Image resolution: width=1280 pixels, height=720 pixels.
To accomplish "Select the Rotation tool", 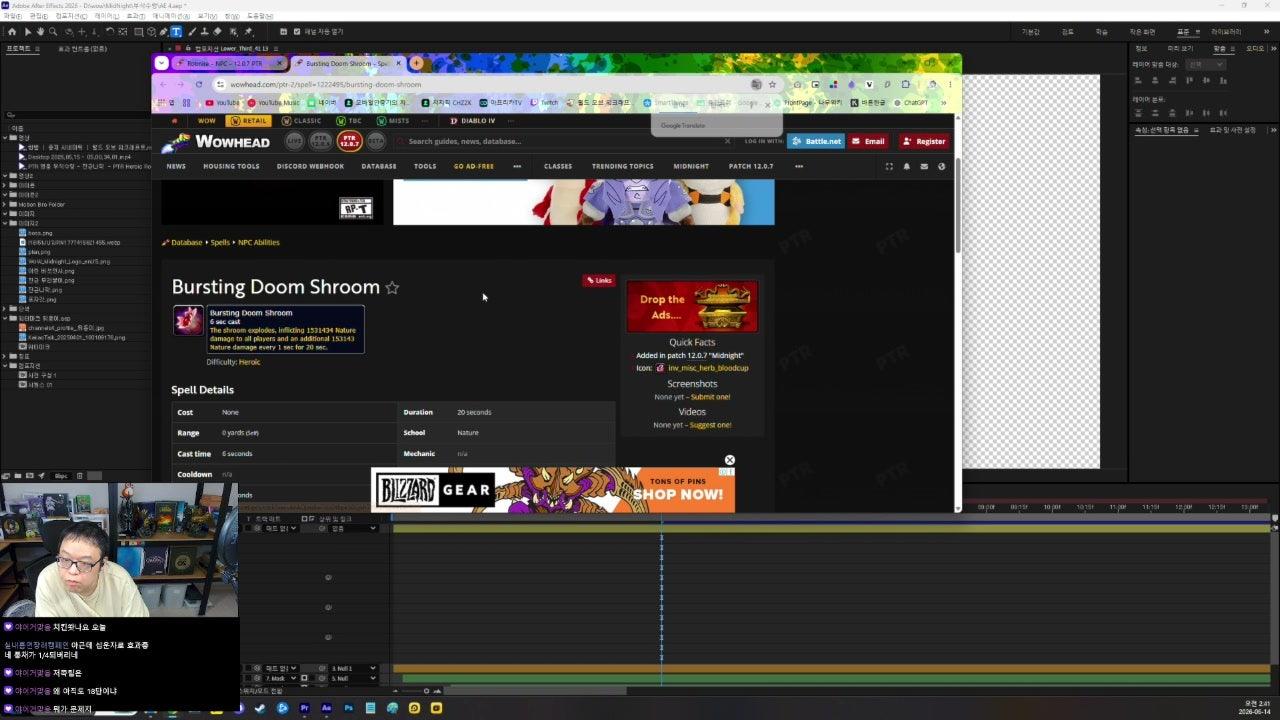I will [x=110, y=31].
